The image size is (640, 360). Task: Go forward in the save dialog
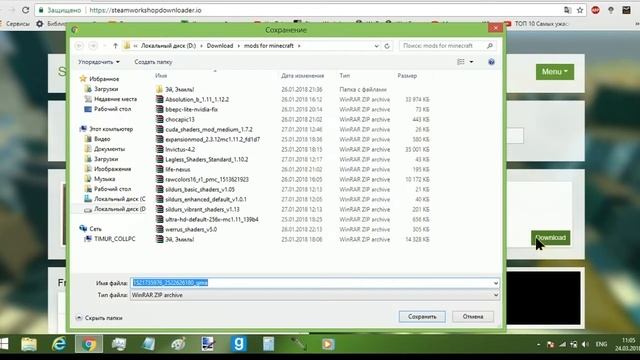(x=93, y=46)
